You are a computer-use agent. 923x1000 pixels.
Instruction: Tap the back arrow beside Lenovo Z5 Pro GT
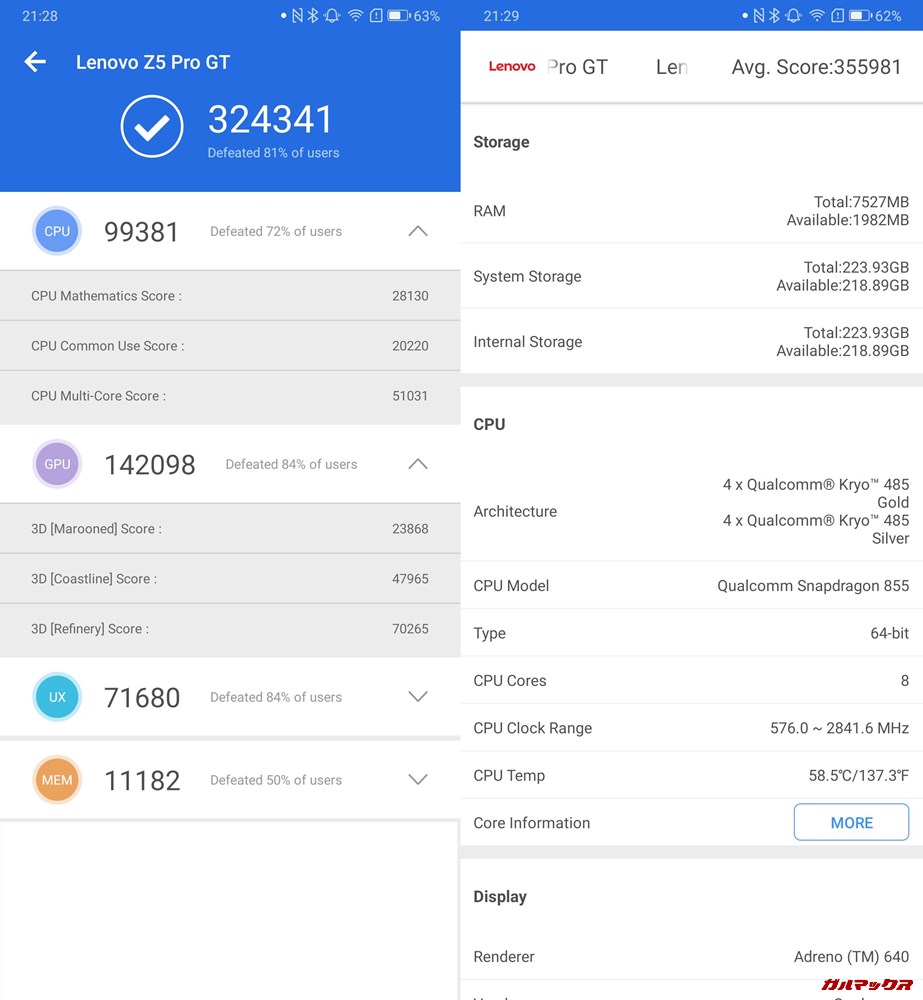(x=35, y=62)
